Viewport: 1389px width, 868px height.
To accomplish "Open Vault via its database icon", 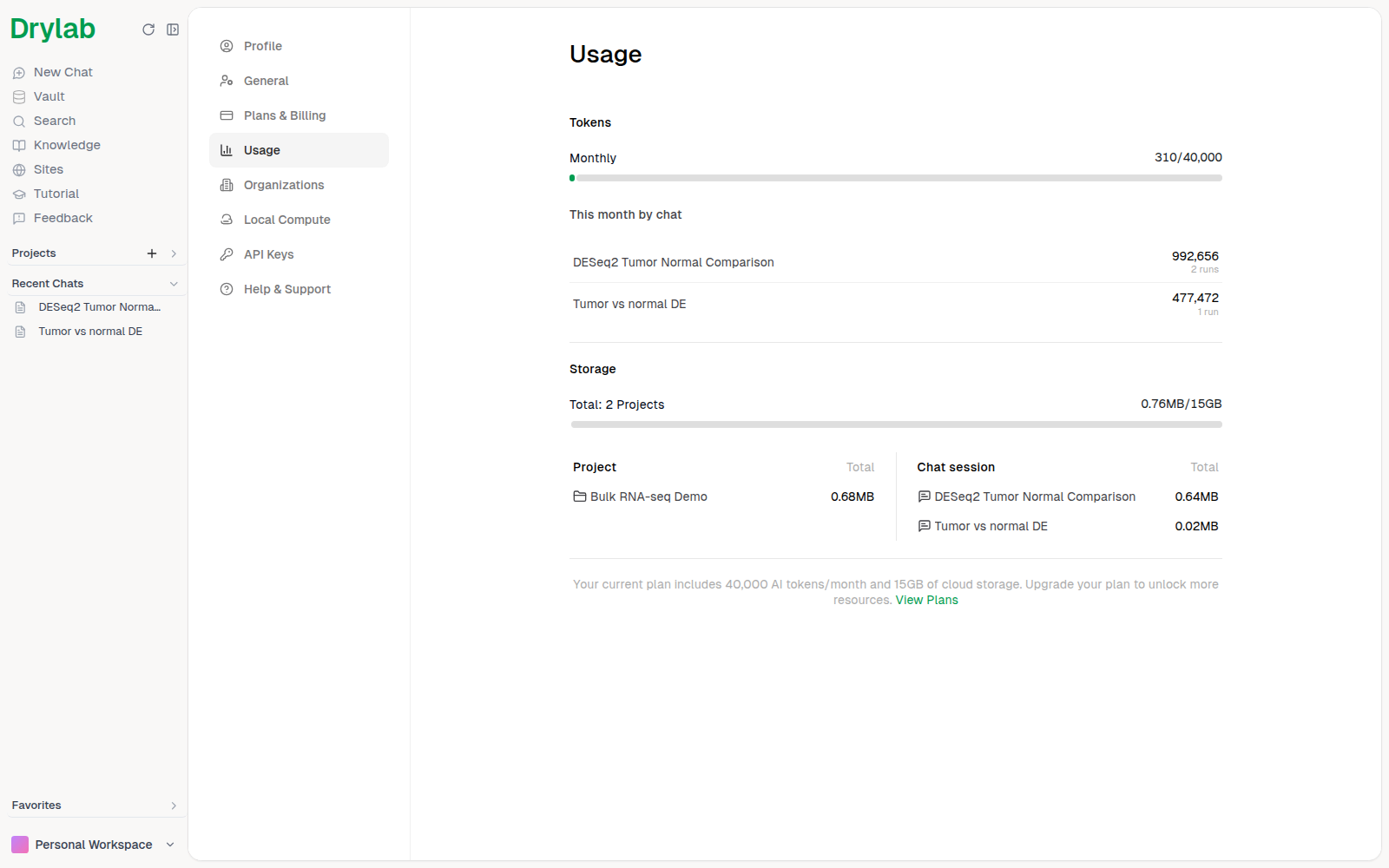I will pyautogui.click(x=19, y=97).
